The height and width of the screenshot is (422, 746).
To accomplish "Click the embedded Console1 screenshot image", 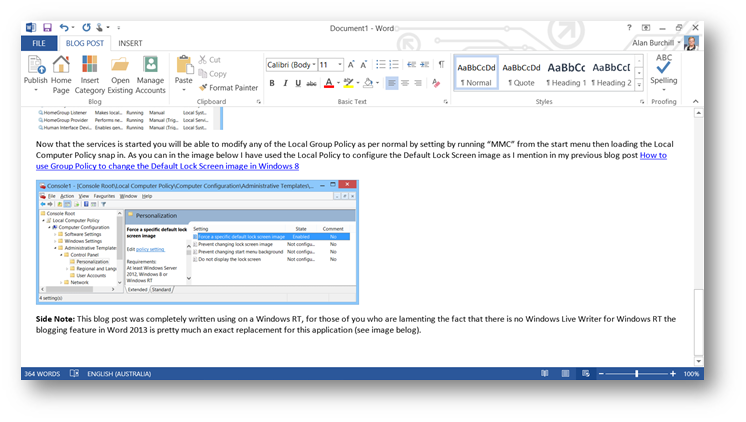I will pos(197,241).
